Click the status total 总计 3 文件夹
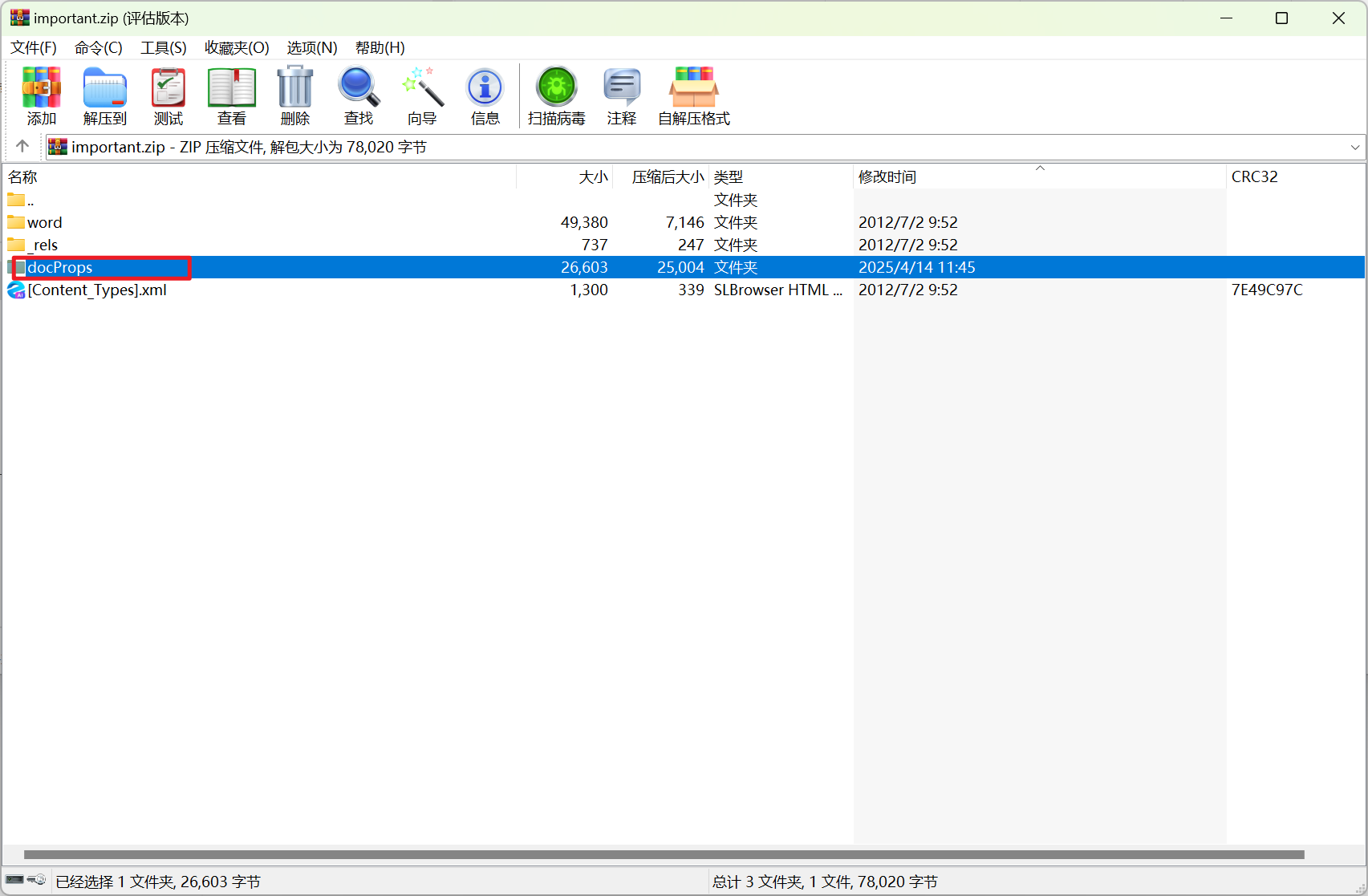Screen dimensions: 1368x896 tap(825, 882)
